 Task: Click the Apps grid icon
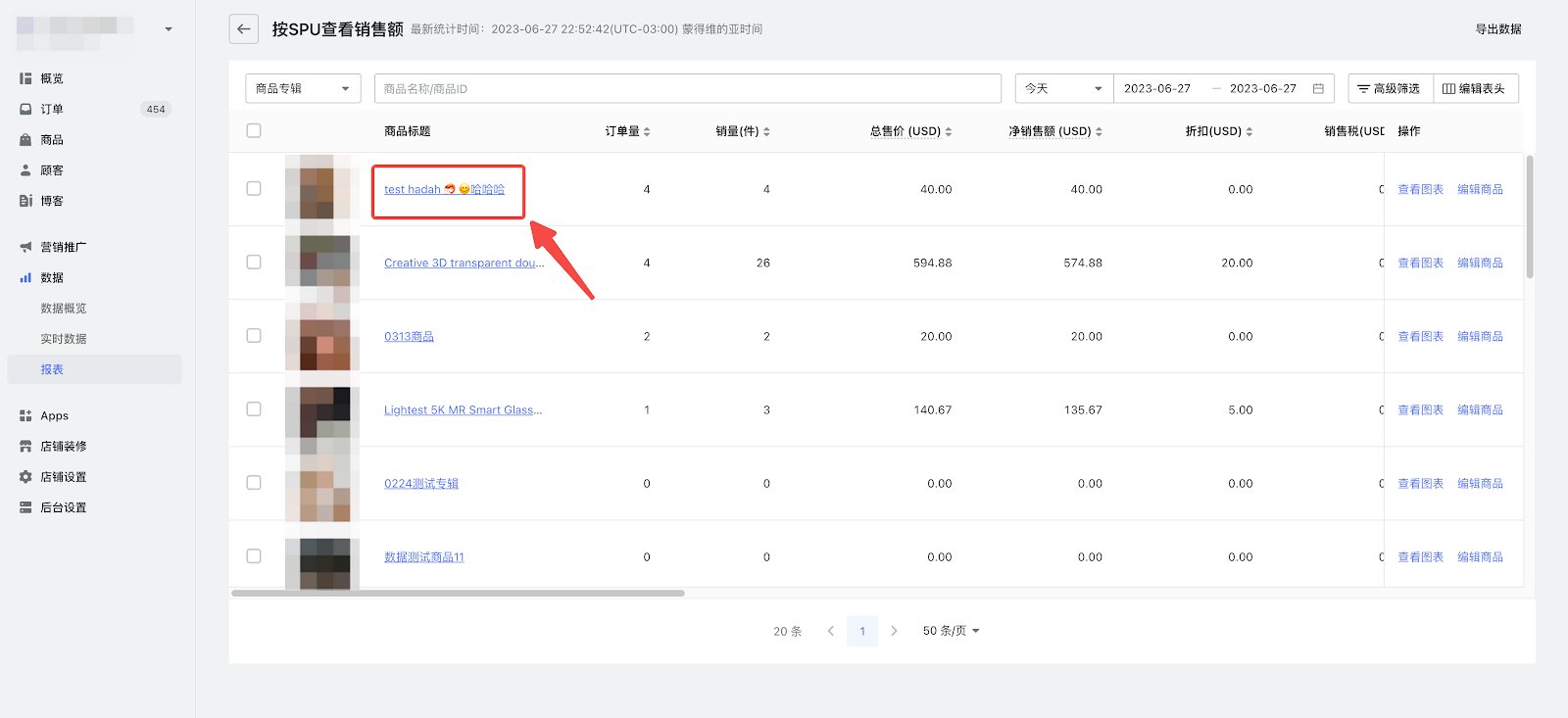(25, 416)
